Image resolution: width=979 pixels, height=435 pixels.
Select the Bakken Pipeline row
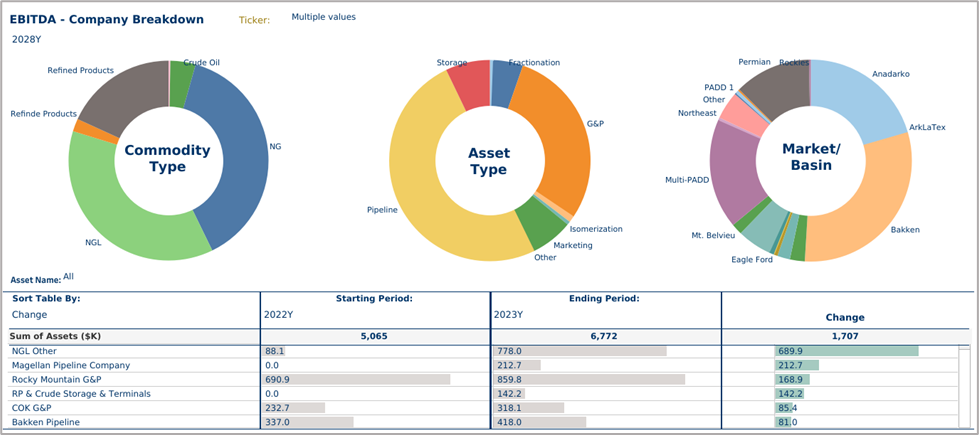point(486,423)
